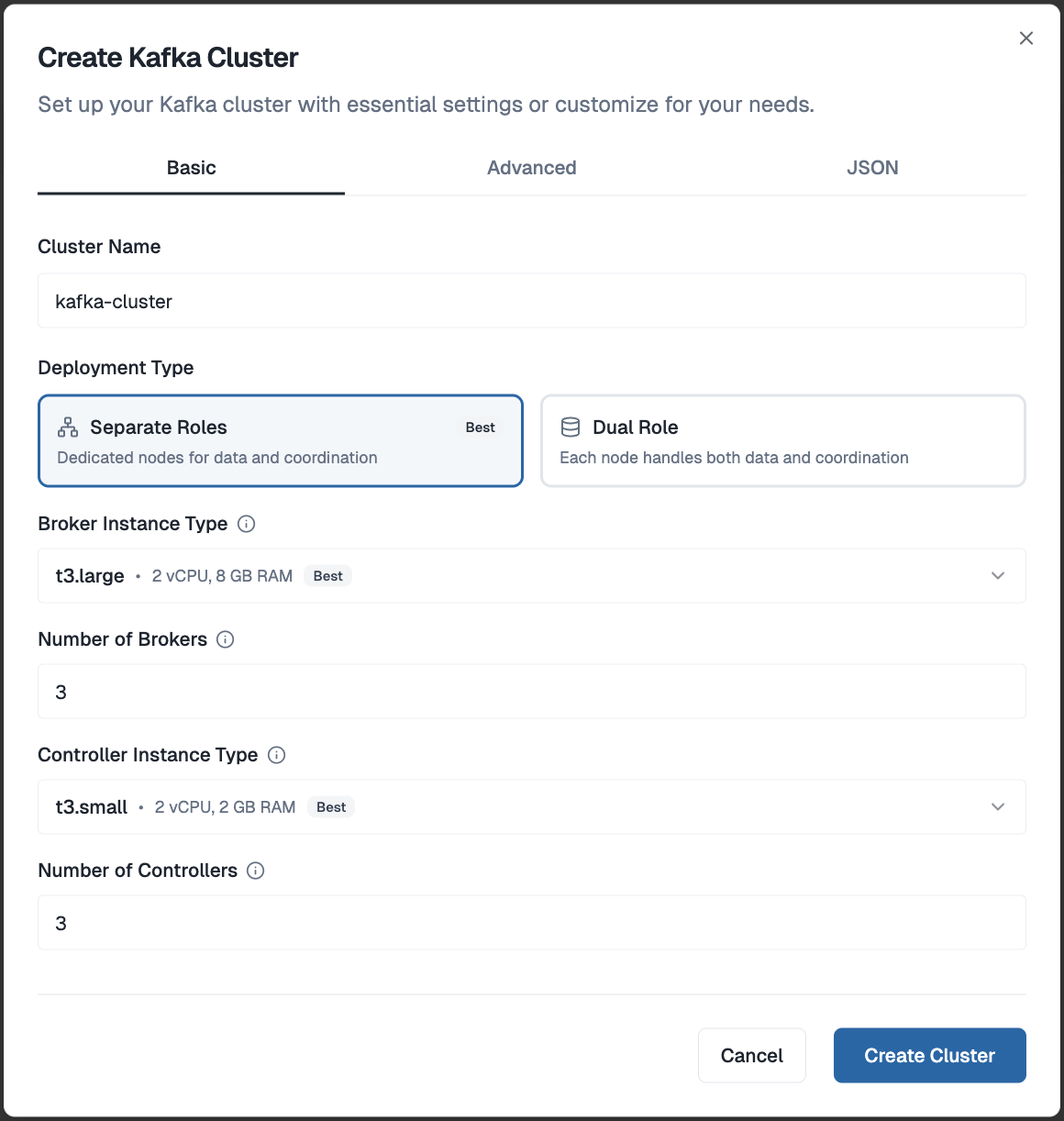This screenshot has width=1064, height=1121.
Task: Click the Create Cluster button
Action: tap(929, 1055)
